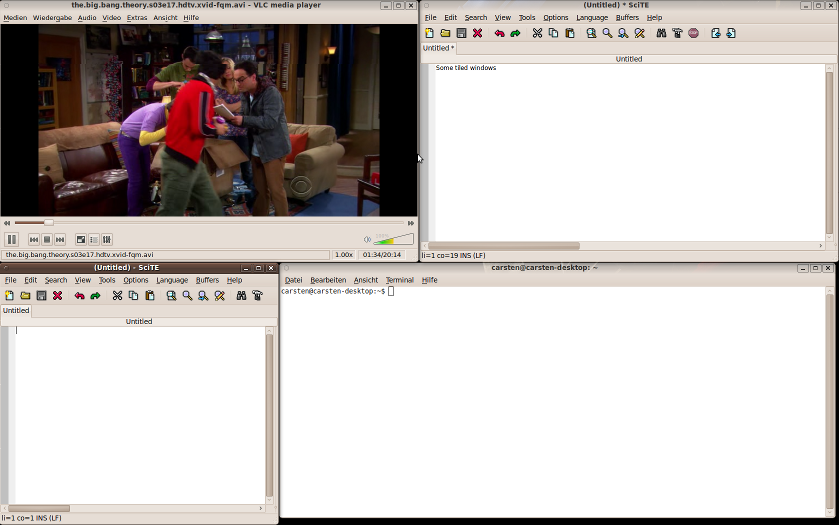The image size is (839, 525).
Task: Pause the video in VLC
Action: tap(12, 239)
